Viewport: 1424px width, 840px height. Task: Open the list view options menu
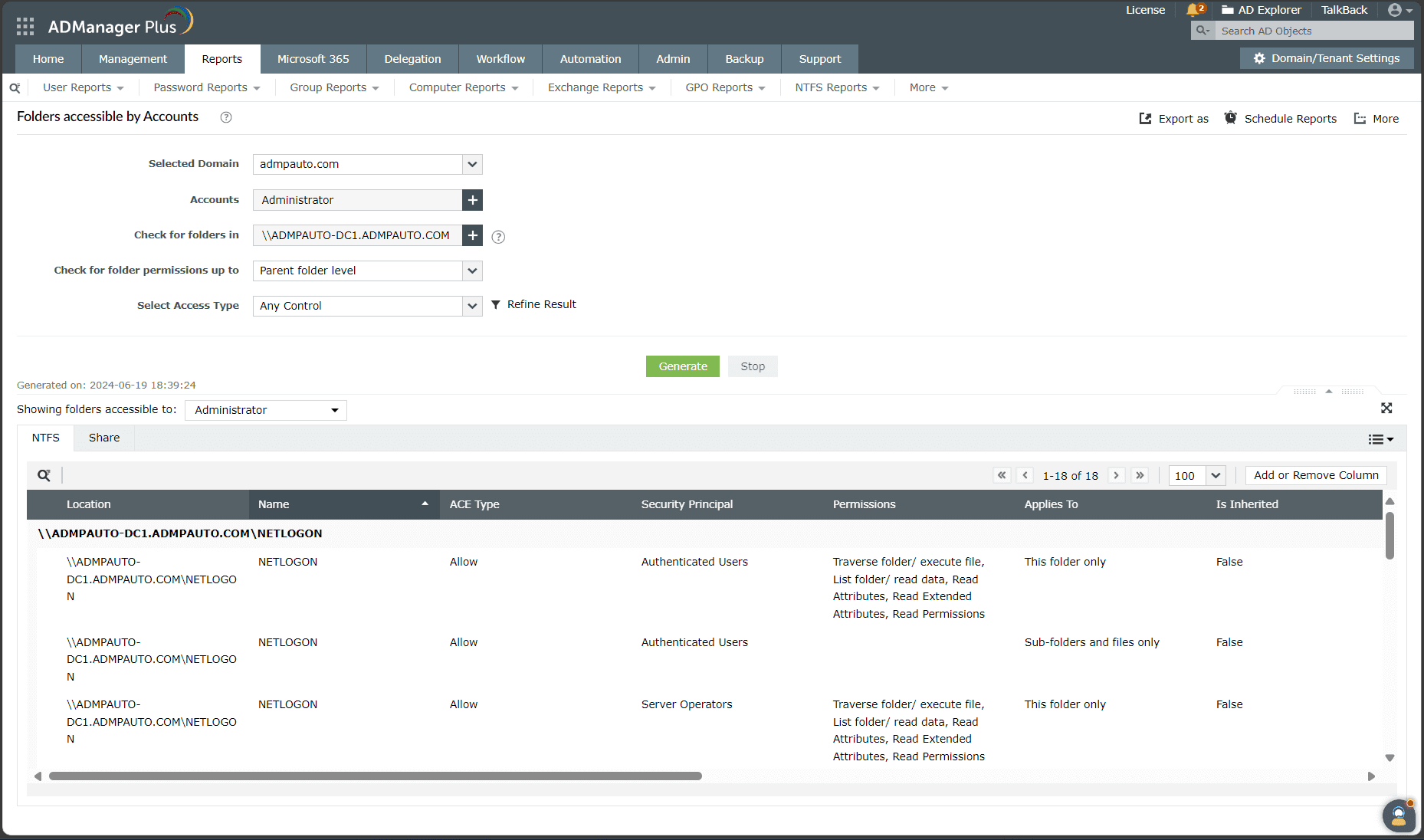click(1381, 439)
